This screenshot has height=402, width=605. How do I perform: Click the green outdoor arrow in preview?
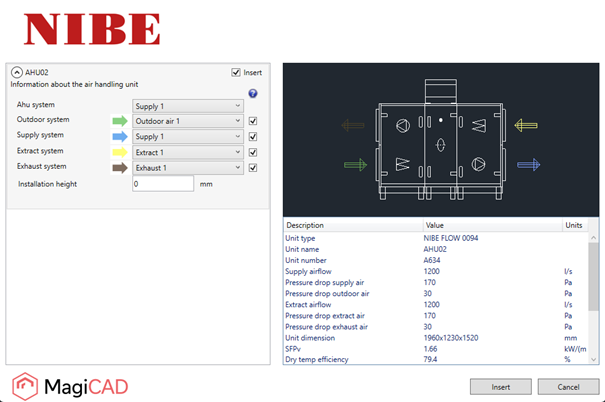point(355,165)
